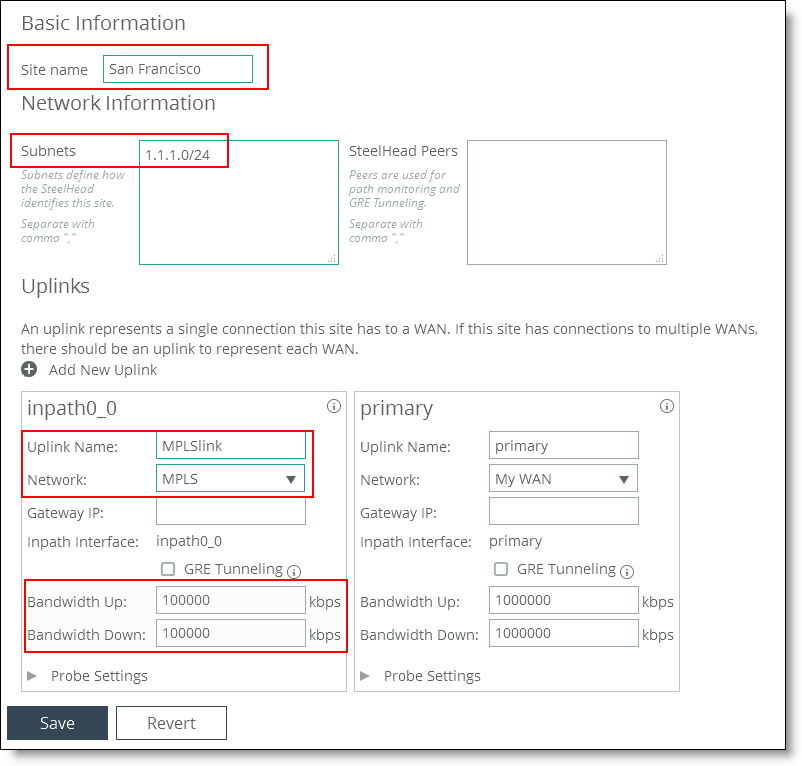Open the My WAN network dropdown
Image resolution: width=802 pixels, height=766 pixels.
coord(563,479)
